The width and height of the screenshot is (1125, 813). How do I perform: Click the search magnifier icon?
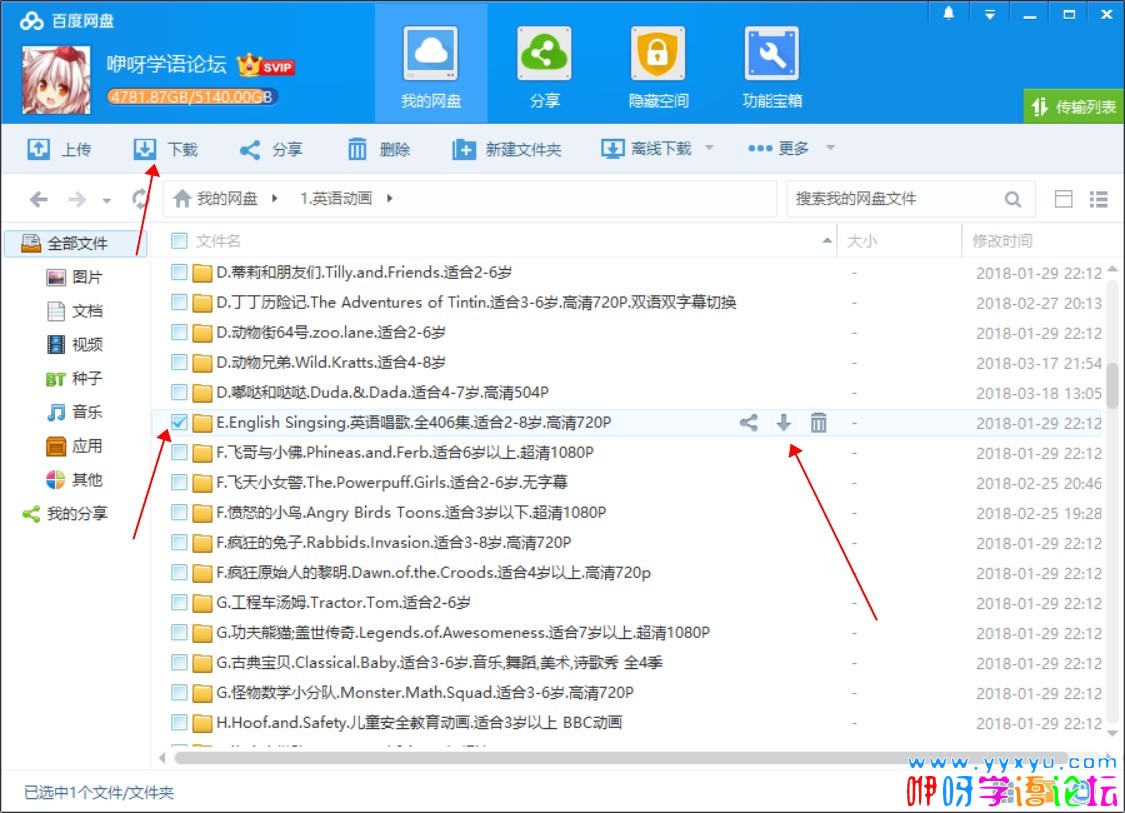1012,199
